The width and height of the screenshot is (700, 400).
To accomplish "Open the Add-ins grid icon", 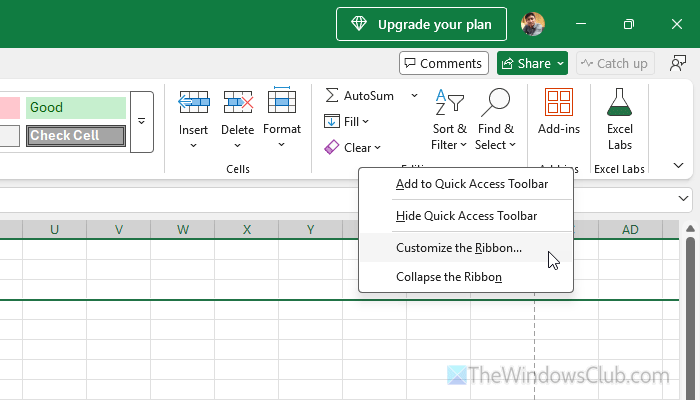I will [558, 102].
